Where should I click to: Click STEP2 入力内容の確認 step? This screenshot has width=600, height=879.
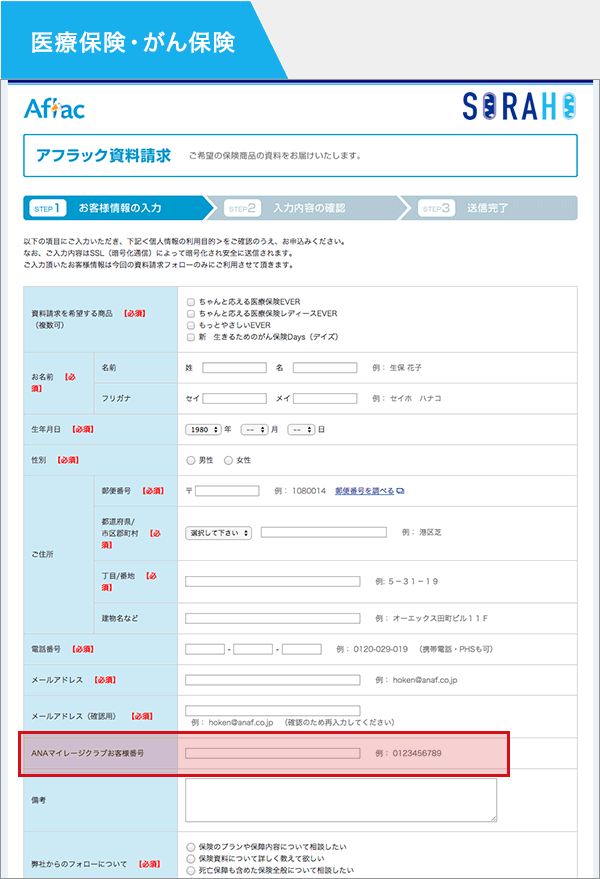coord(307,208)
